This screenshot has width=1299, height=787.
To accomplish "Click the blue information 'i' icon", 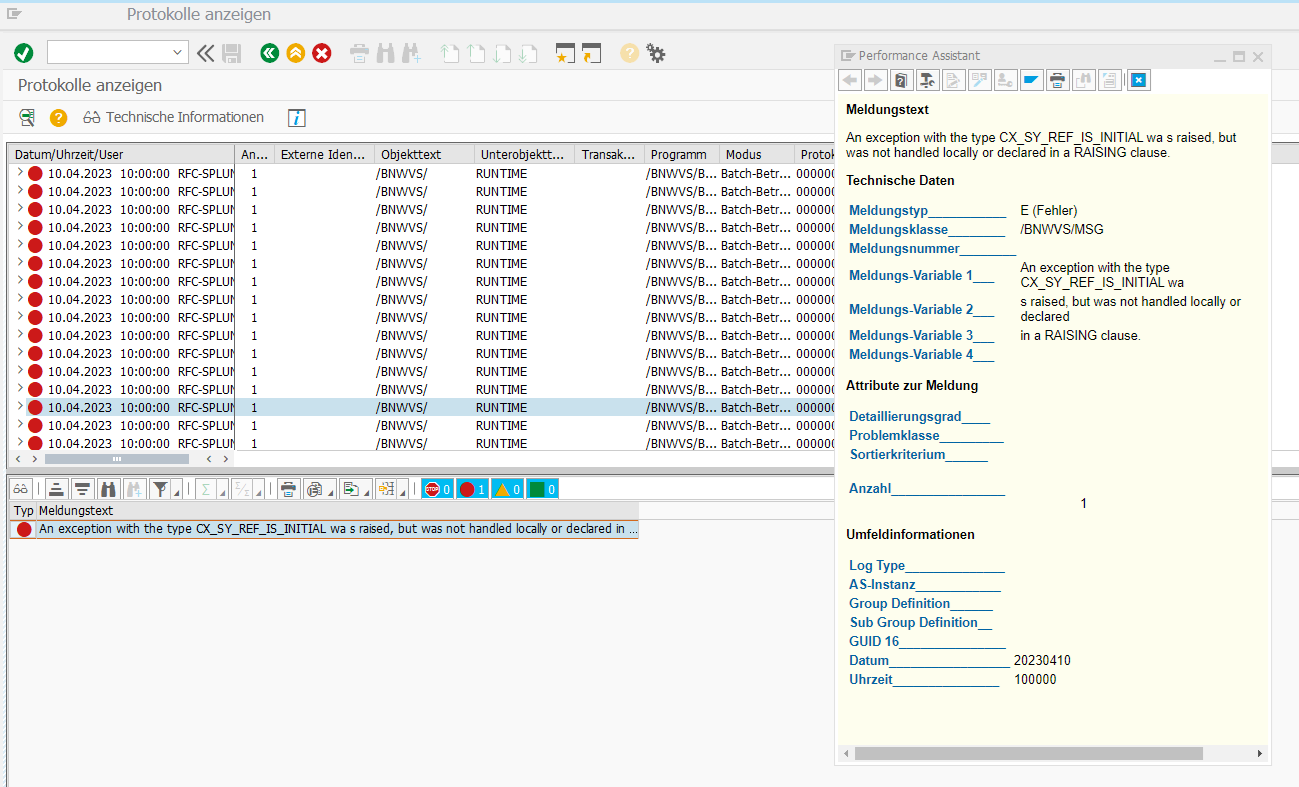I will [x=296, y=118].
